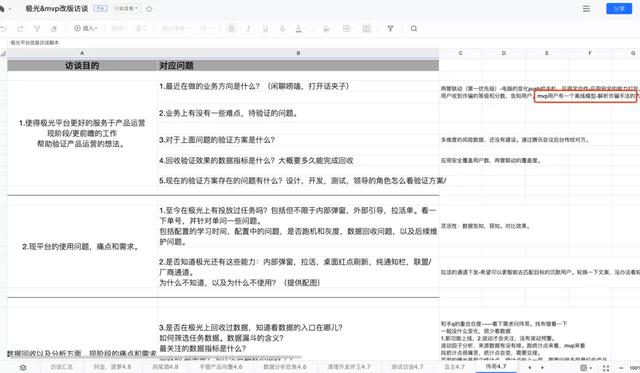Select the 访谈目的 header cell
The width and height of the screenshot is (640, 373).
[82, 65]
